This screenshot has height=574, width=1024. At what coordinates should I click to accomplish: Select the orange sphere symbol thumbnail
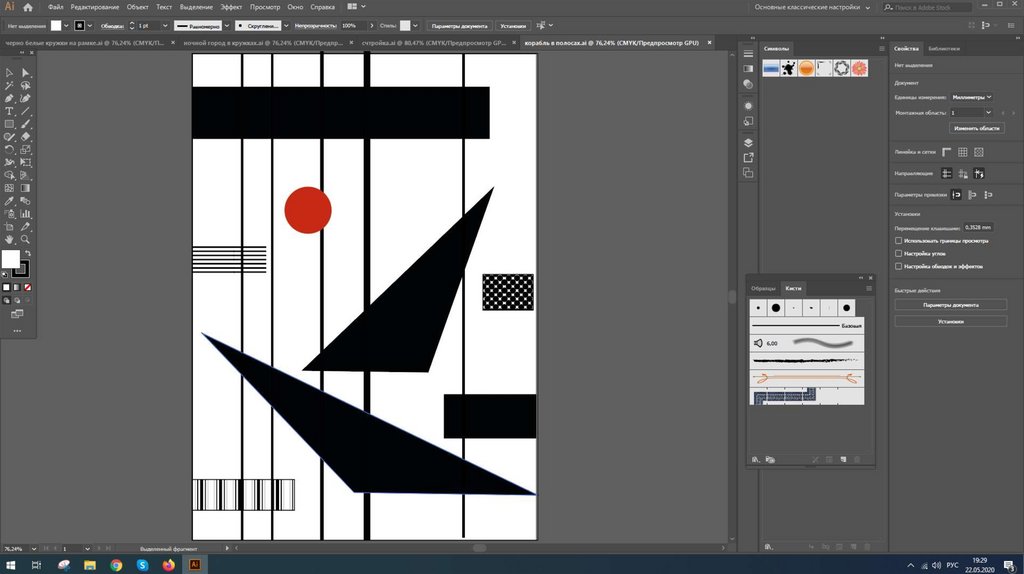coord(806,68)
